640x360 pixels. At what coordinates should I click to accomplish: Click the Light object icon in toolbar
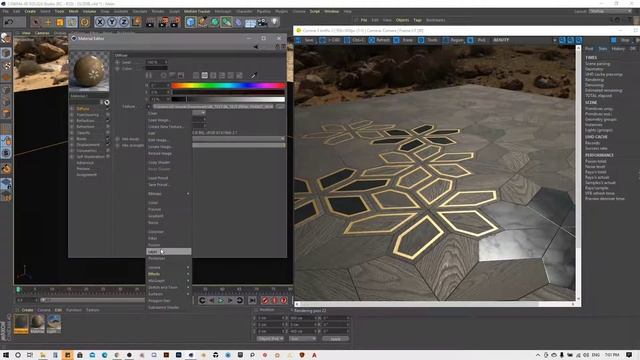point(275,22)
